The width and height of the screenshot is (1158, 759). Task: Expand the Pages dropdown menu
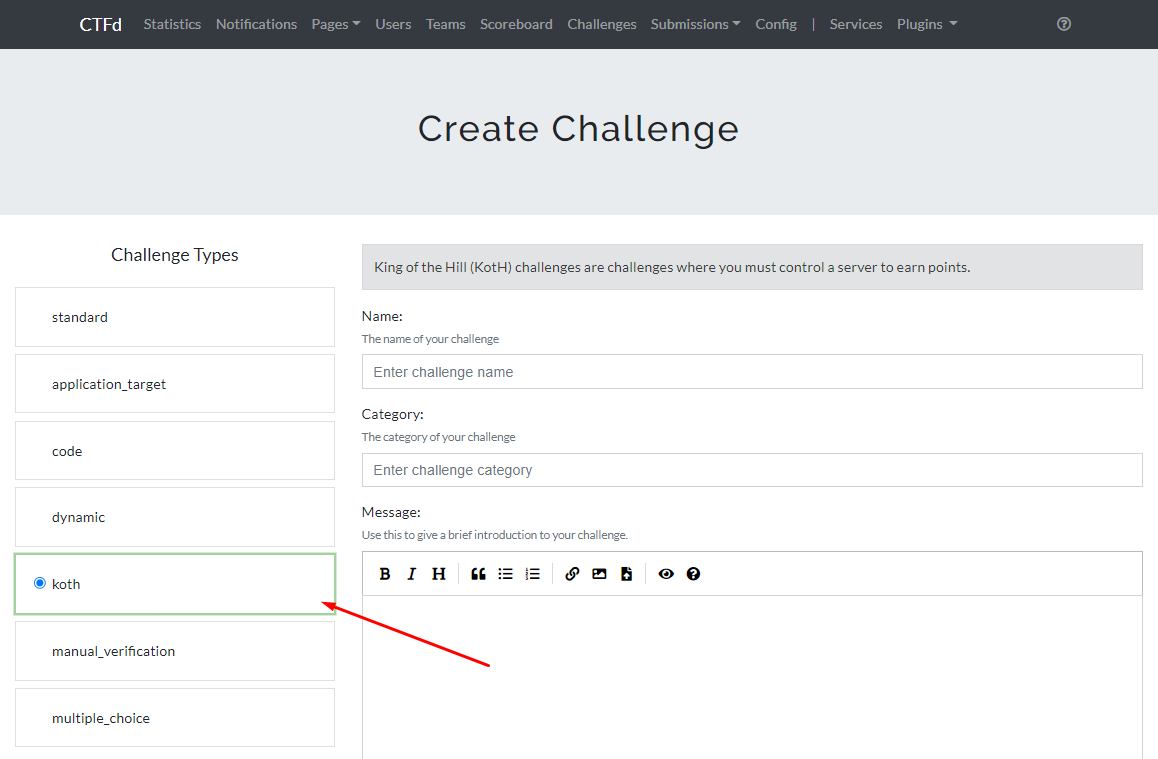335,24
